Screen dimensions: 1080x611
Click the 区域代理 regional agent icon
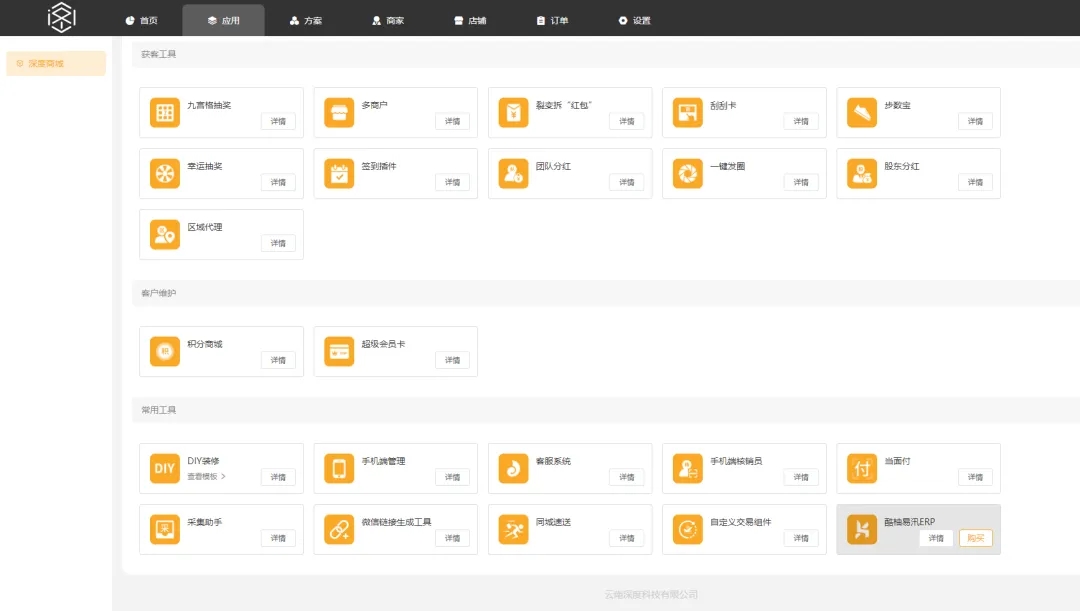tap(164, 233)
